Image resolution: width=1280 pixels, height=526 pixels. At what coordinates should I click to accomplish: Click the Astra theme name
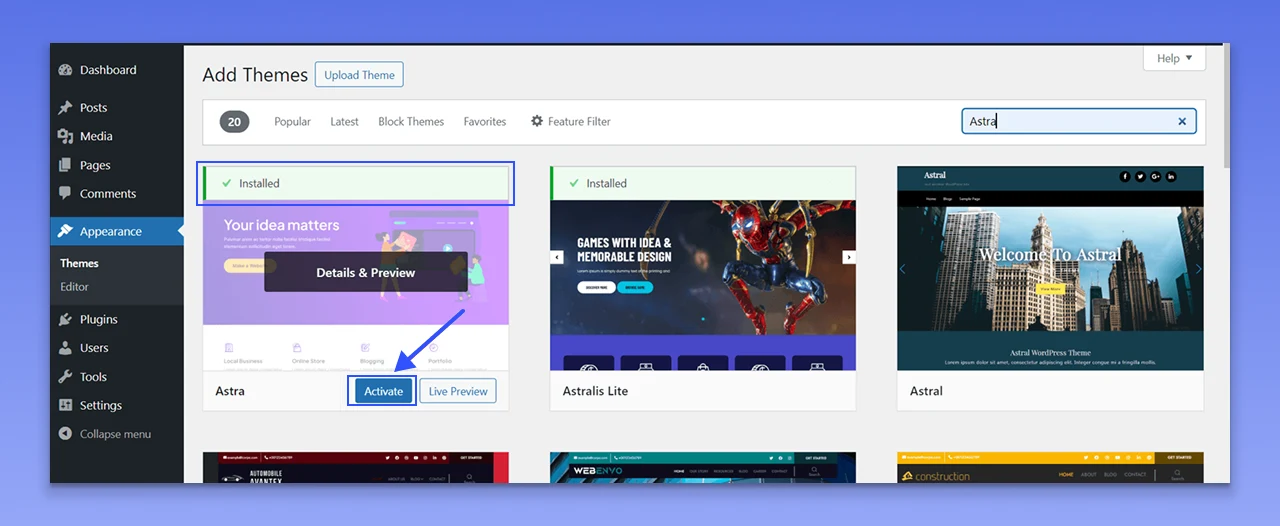230,391
